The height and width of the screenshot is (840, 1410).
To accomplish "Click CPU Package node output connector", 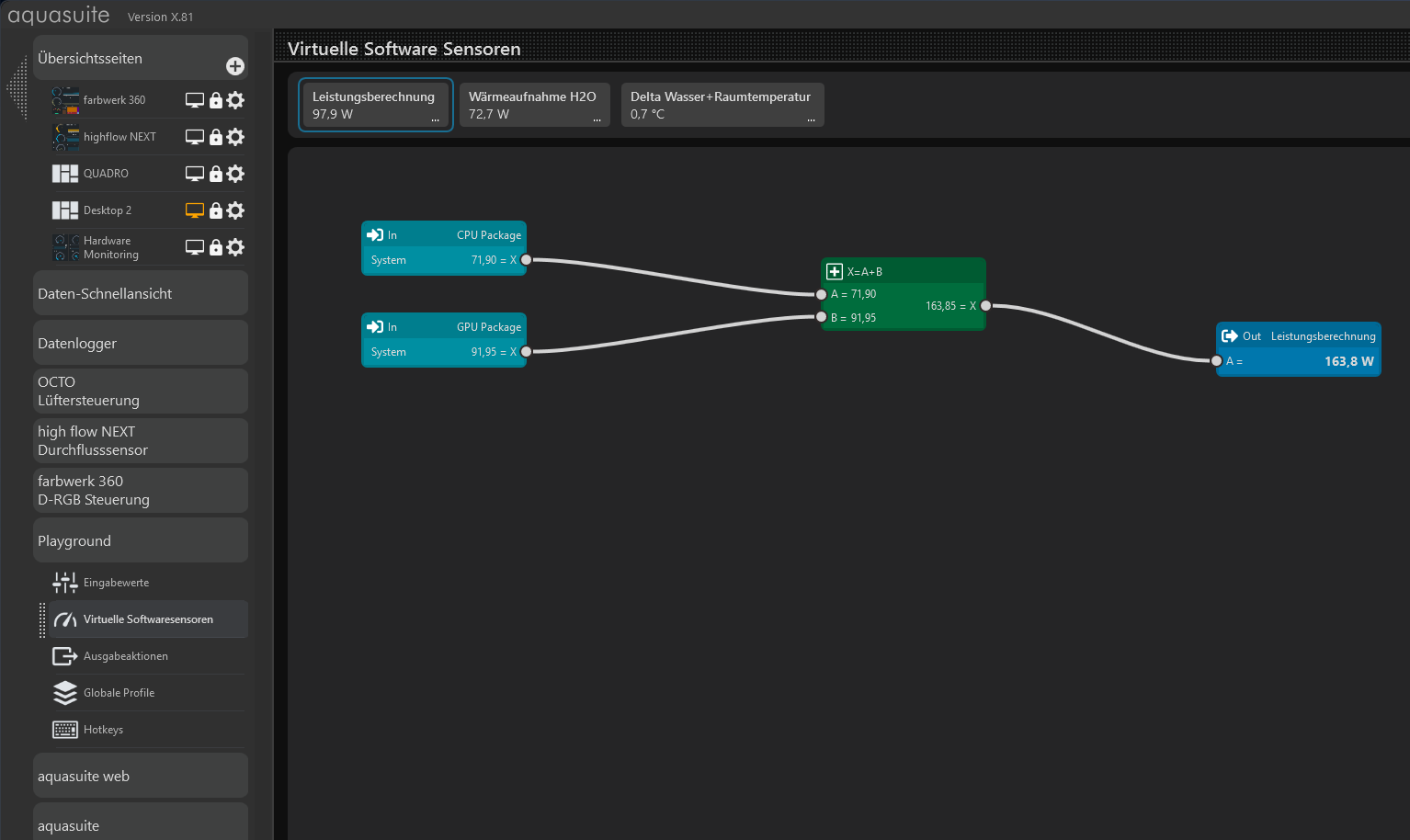I will tap(526, 260).
